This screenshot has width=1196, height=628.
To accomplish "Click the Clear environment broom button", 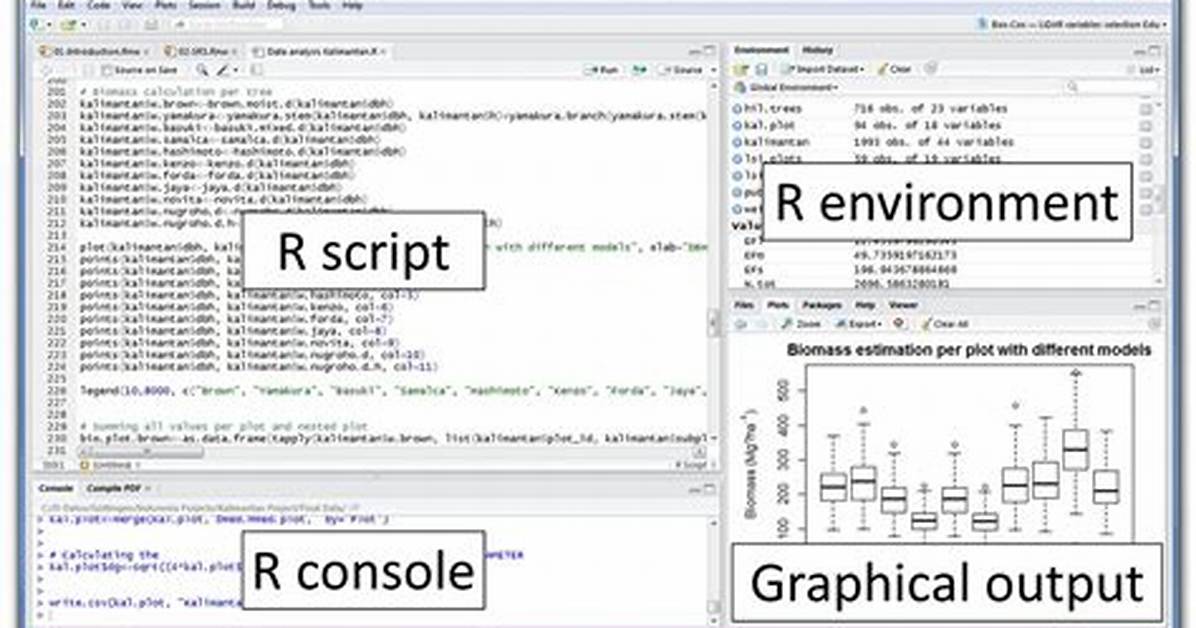I will click(894, 69).
